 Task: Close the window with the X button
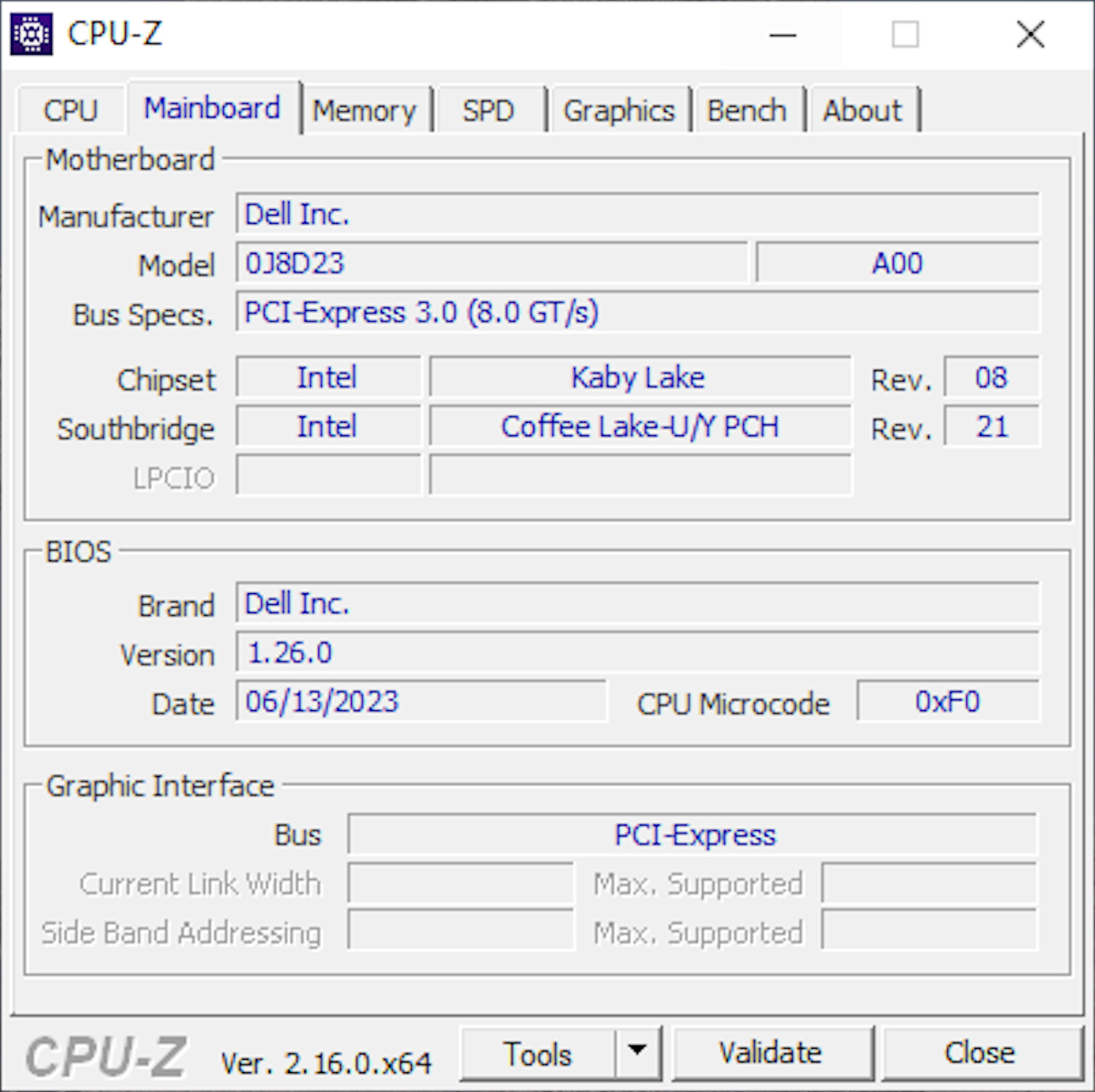(x=1031, y=34)
